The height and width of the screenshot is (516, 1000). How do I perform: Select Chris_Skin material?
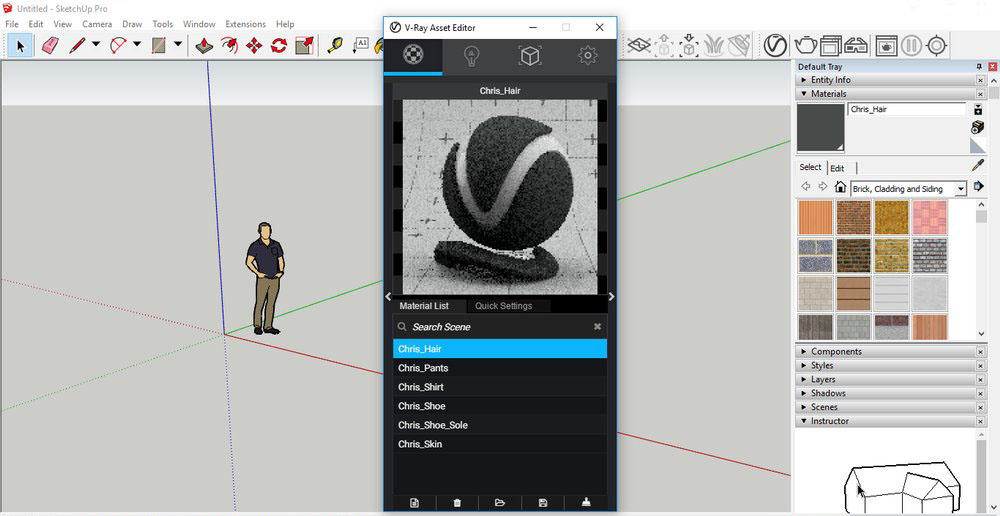pos(499,444)
